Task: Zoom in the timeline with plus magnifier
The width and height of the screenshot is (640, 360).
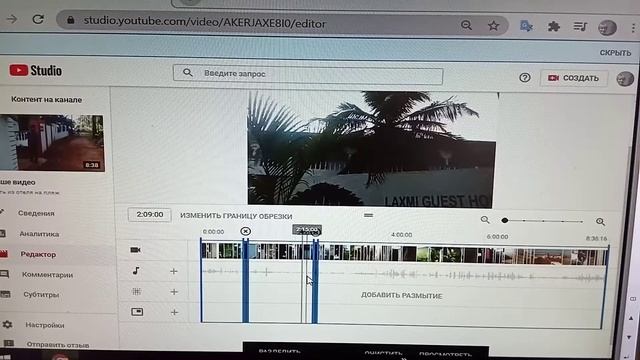Action: [600, 222]
